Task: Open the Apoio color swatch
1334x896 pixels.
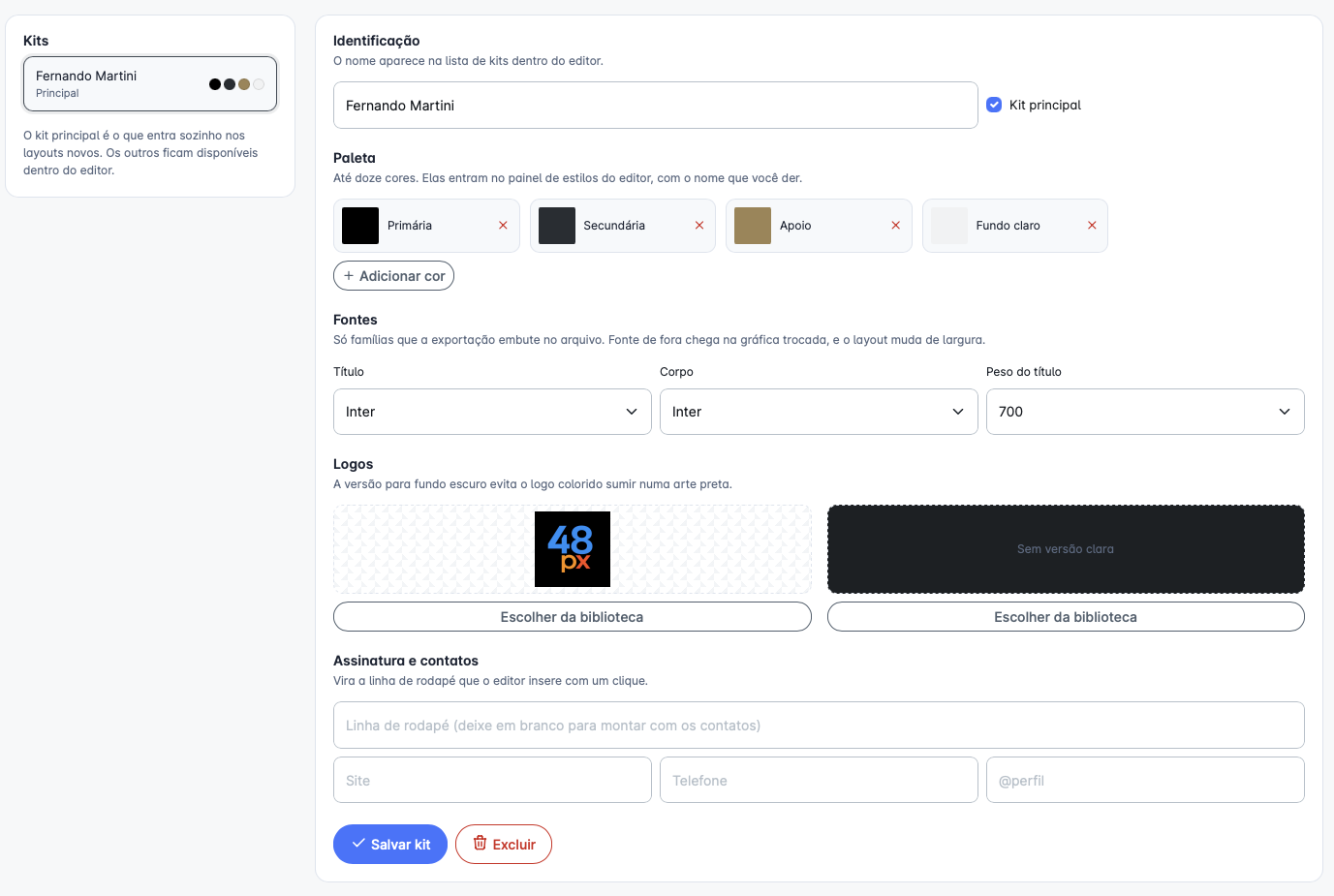Action: tap(753, 226)
